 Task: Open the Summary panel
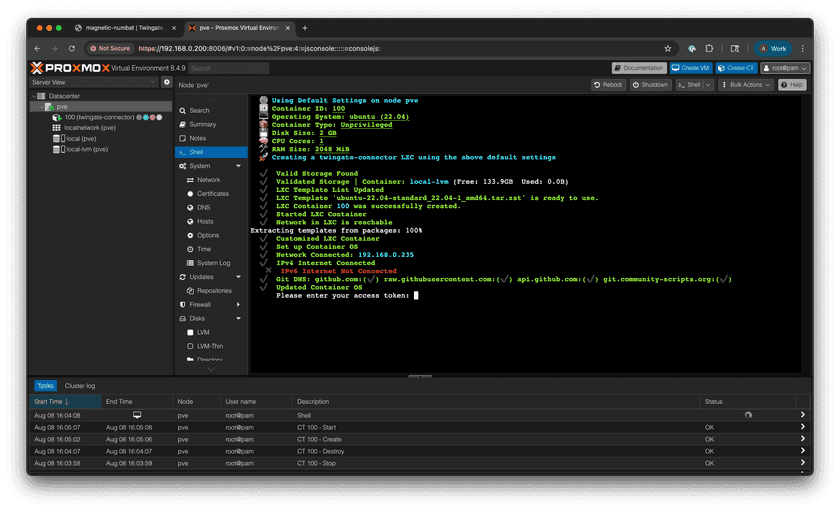[x=202, y=124]
